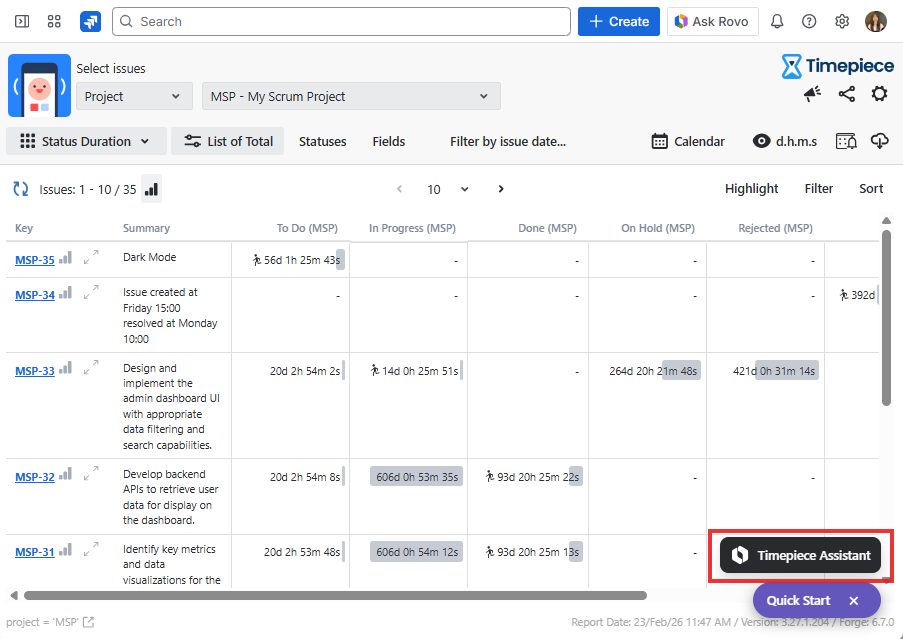Close the Quick Start popup
The height and width of the screenshot is (639, 903).
[x=853, y=601]
